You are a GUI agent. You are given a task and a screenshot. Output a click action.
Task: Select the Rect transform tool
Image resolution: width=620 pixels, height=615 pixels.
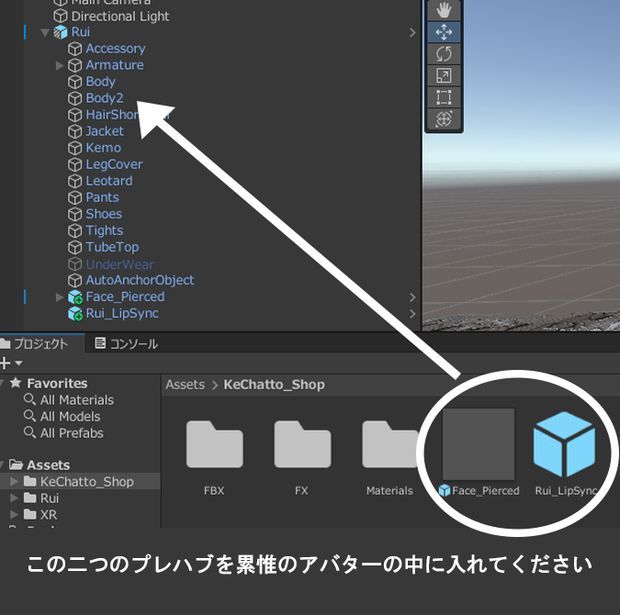pyautogui.click(x=444, y=97)
